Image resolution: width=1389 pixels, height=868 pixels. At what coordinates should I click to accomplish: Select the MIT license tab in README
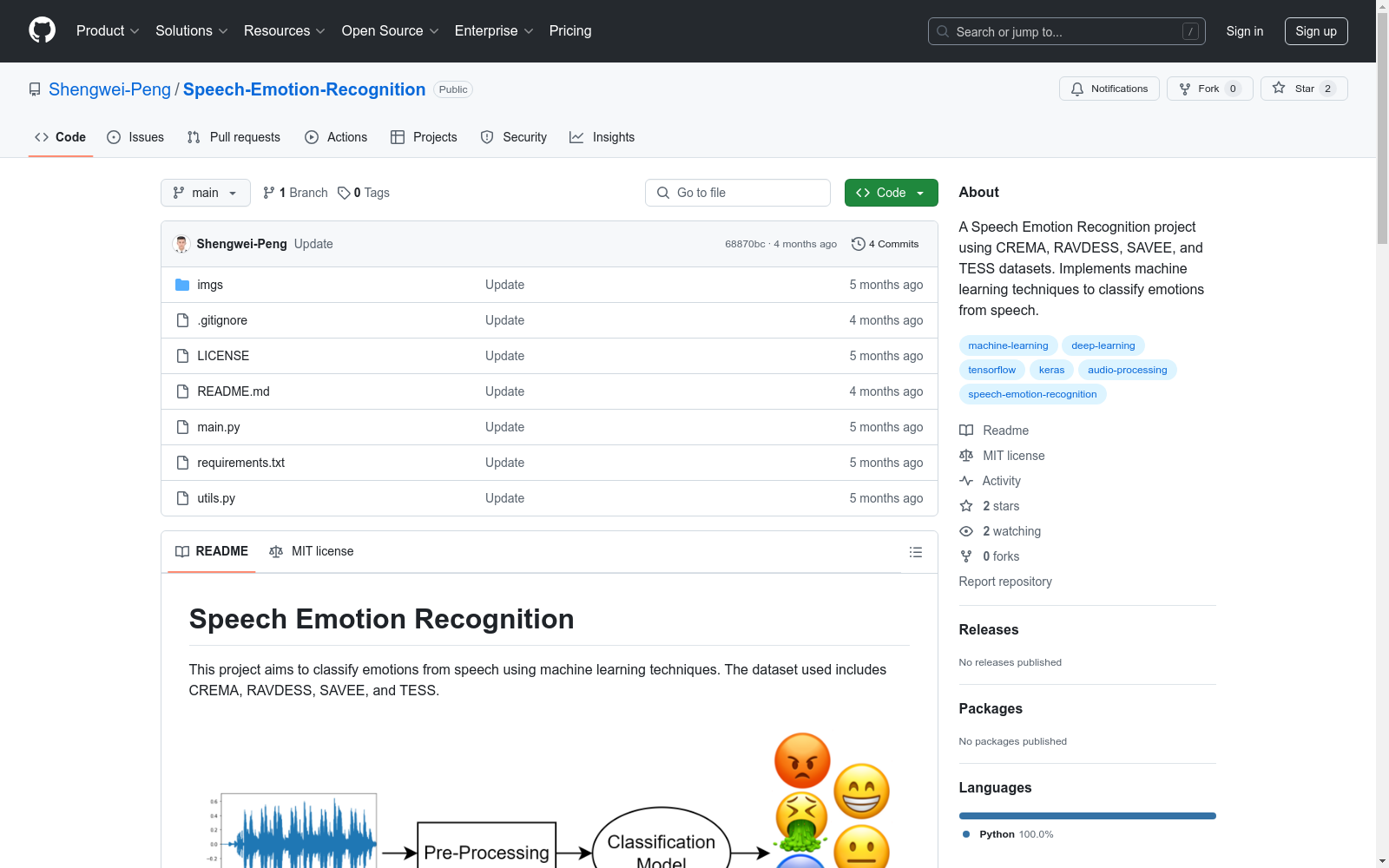(312, 551)
